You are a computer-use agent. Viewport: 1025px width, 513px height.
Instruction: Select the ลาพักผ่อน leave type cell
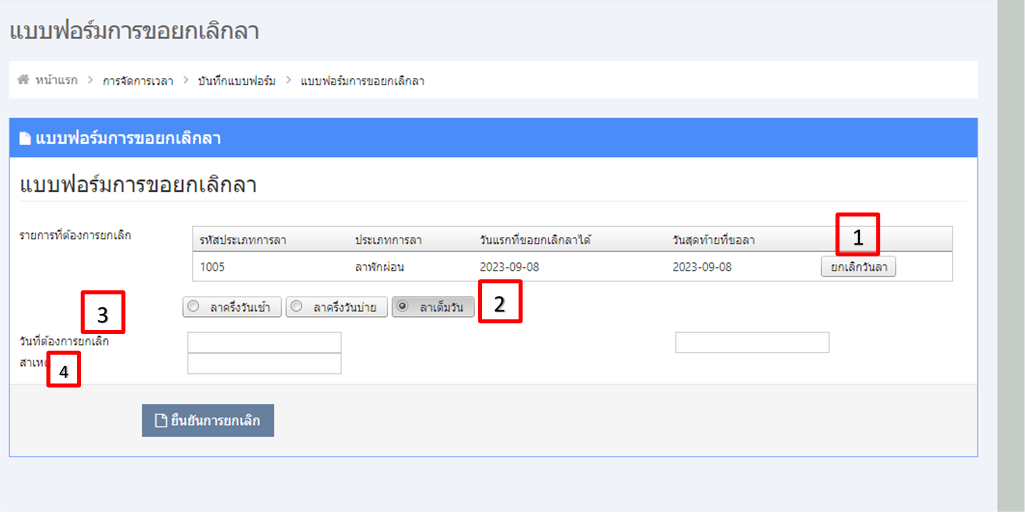pos(379,267)
